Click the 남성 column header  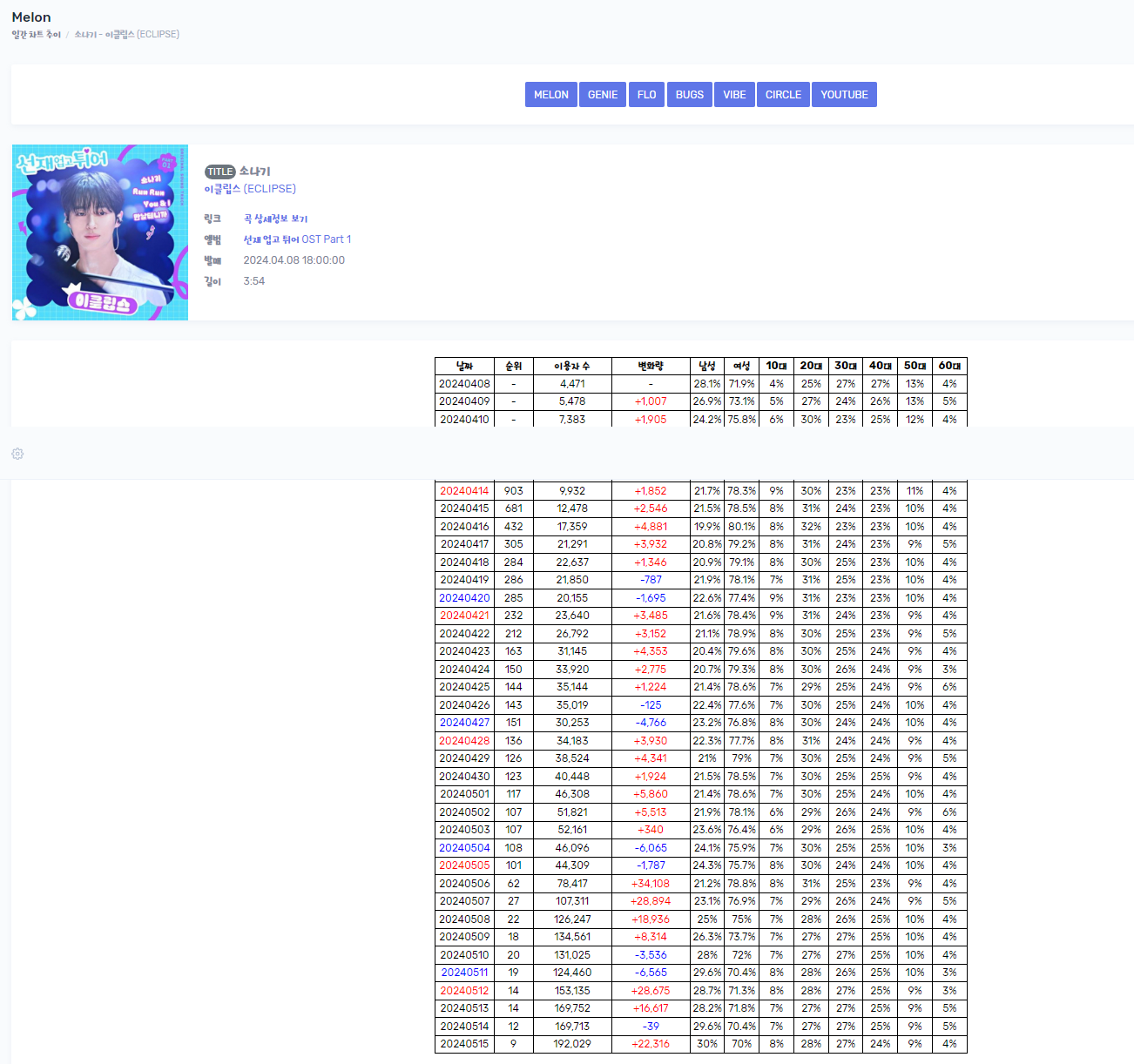(707, 367)
